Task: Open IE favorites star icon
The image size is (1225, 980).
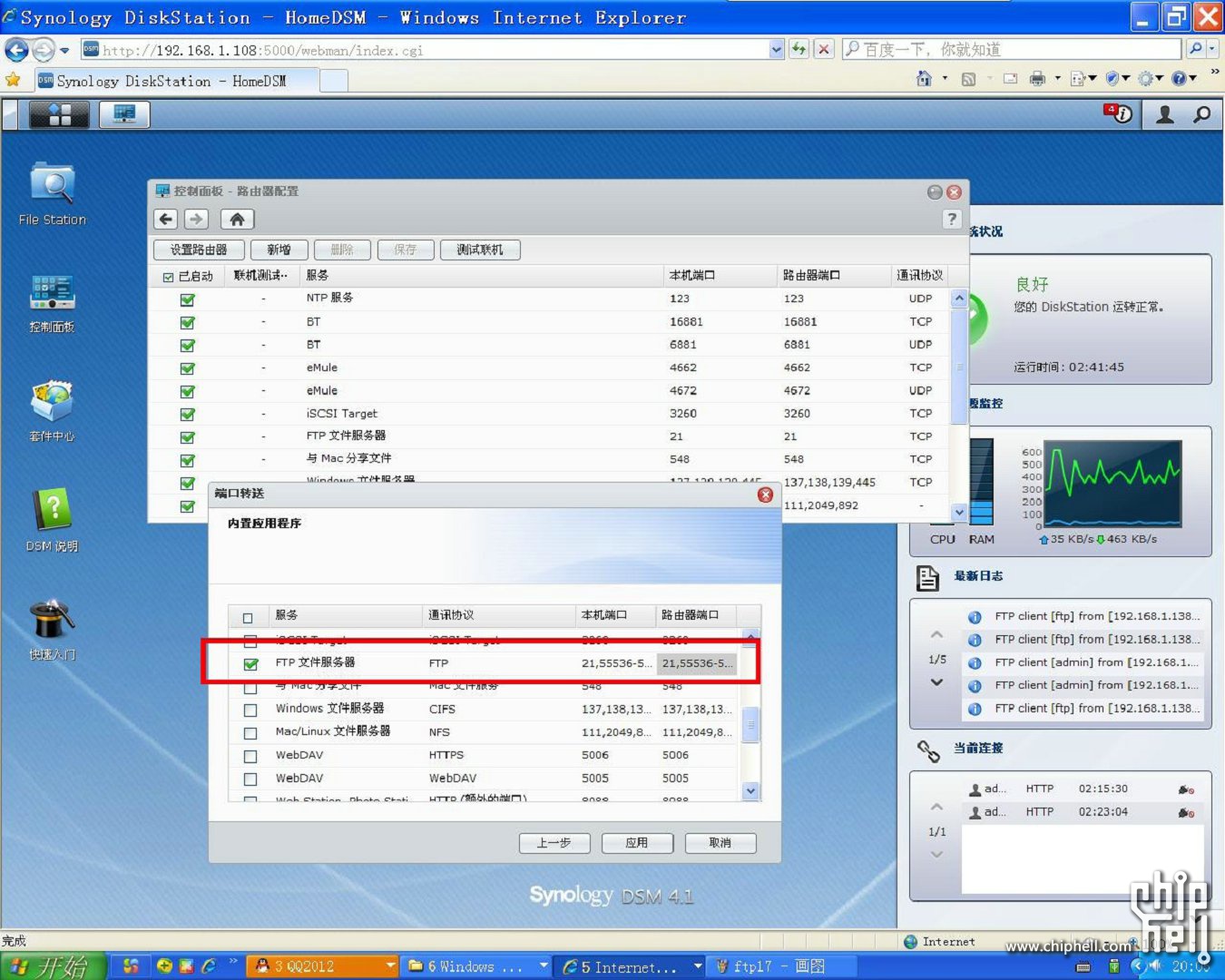Action: [x=13, y=80]
